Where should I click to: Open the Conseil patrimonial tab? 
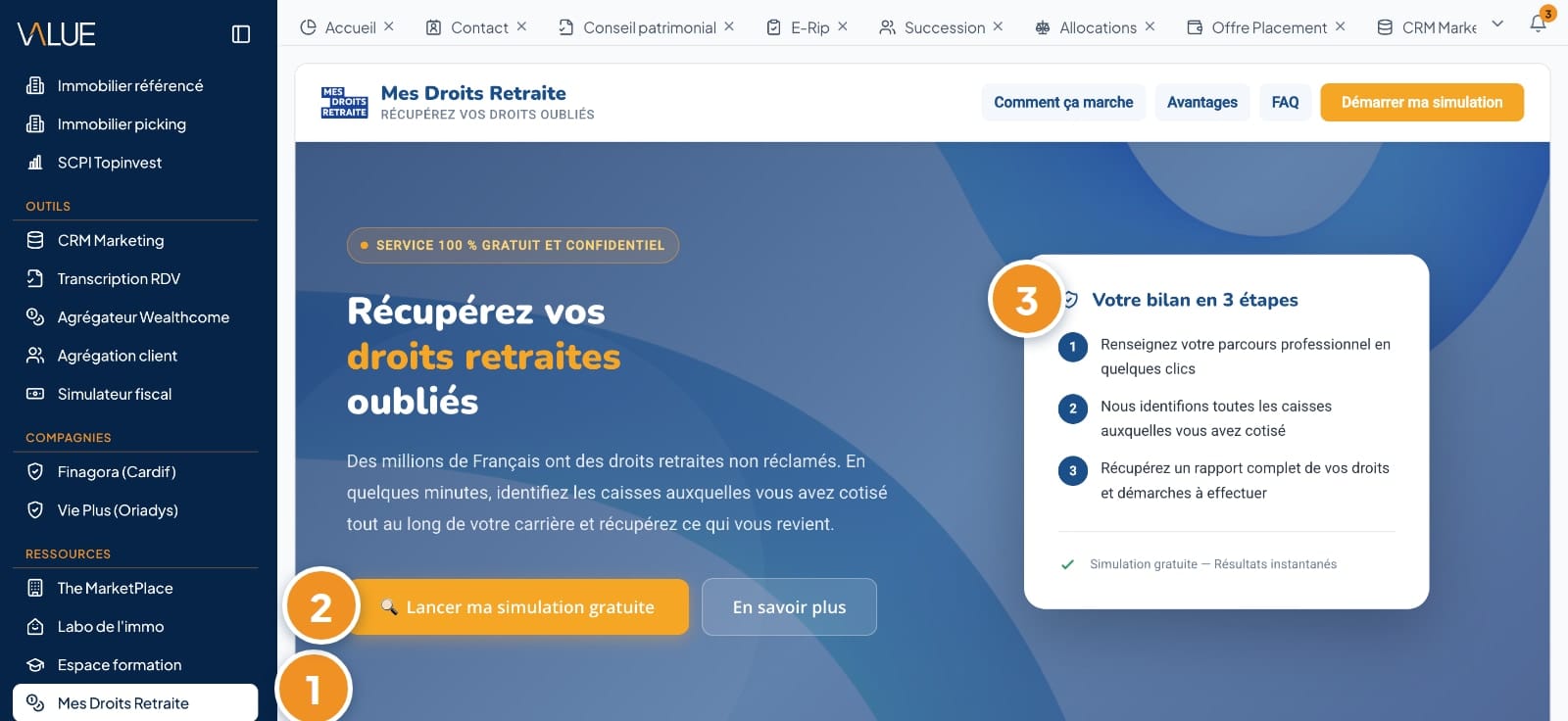(x=638, y=27)
